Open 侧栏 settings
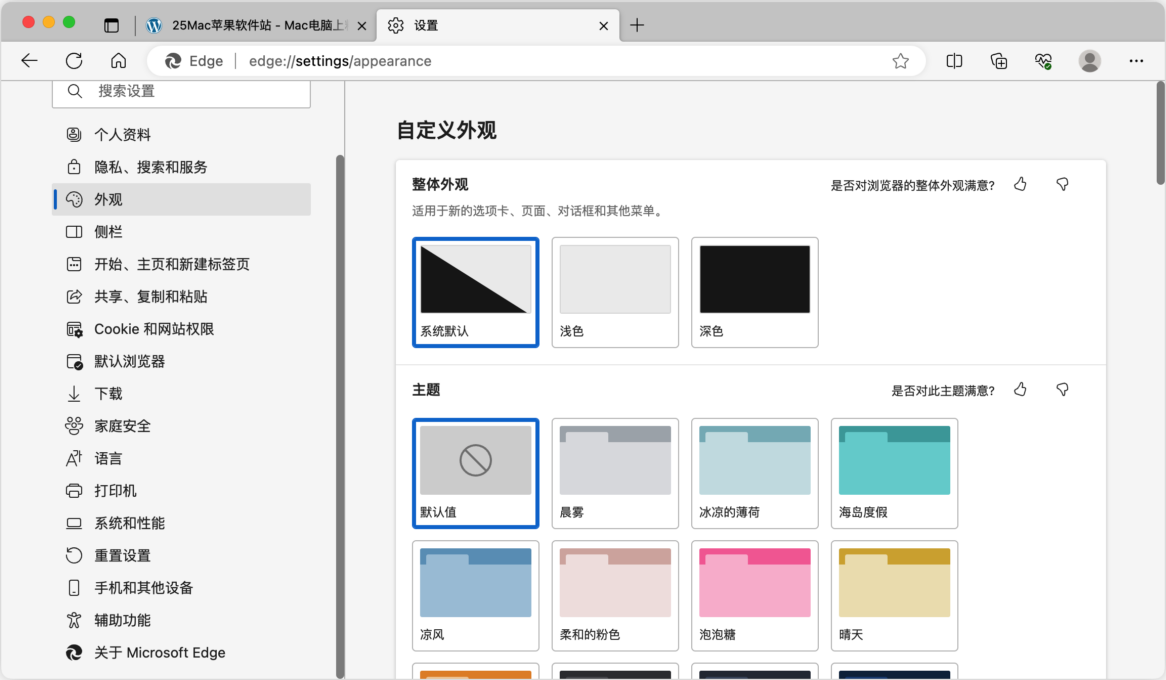1166x680 pixels. click(181, 232)
